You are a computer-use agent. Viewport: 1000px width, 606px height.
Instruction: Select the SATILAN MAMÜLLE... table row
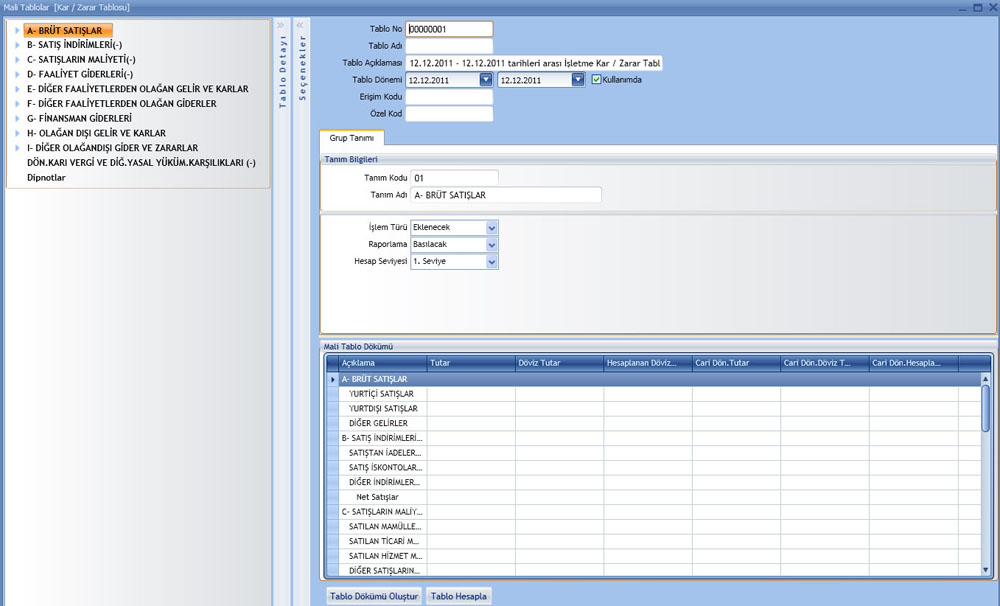coord(654,526)
